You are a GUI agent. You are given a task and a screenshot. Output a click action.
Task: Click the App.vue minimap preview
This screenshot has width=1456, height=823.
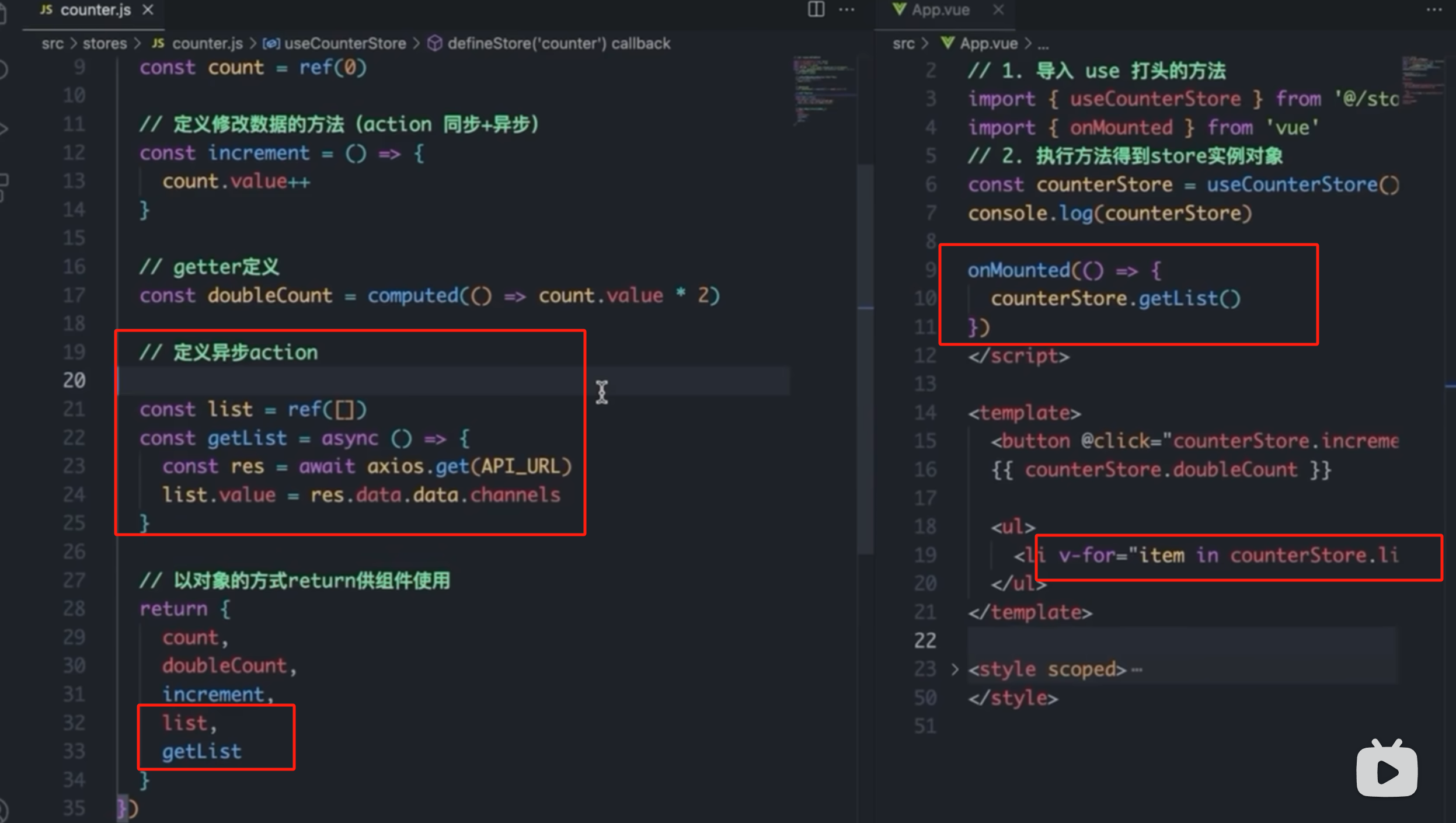pyautogui.click(x=1422, y=80)
